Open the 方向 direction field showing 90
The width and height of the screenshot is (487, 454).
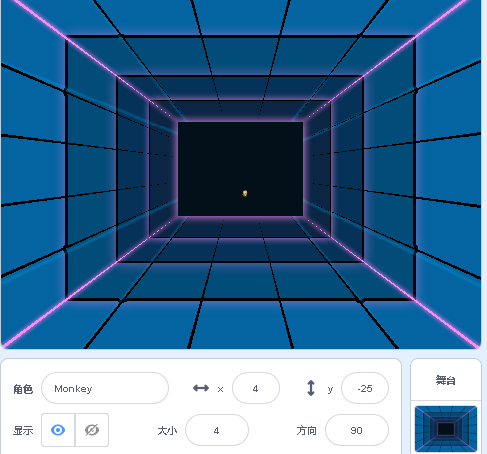click(357, 430)
